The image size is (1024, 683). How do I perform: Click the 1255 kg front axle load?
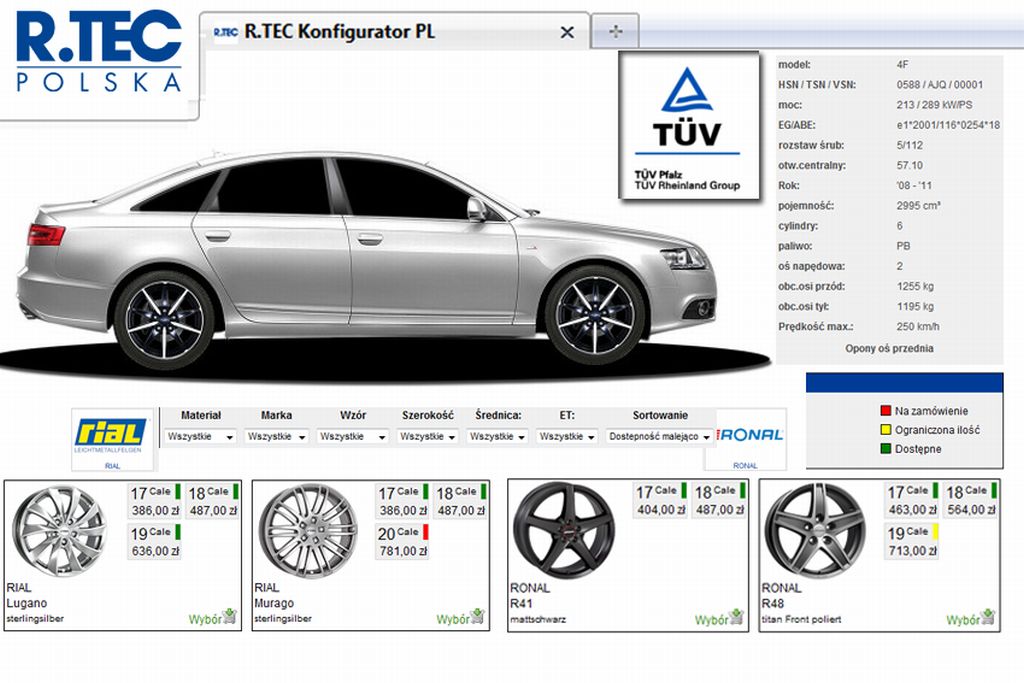point(915,286)
